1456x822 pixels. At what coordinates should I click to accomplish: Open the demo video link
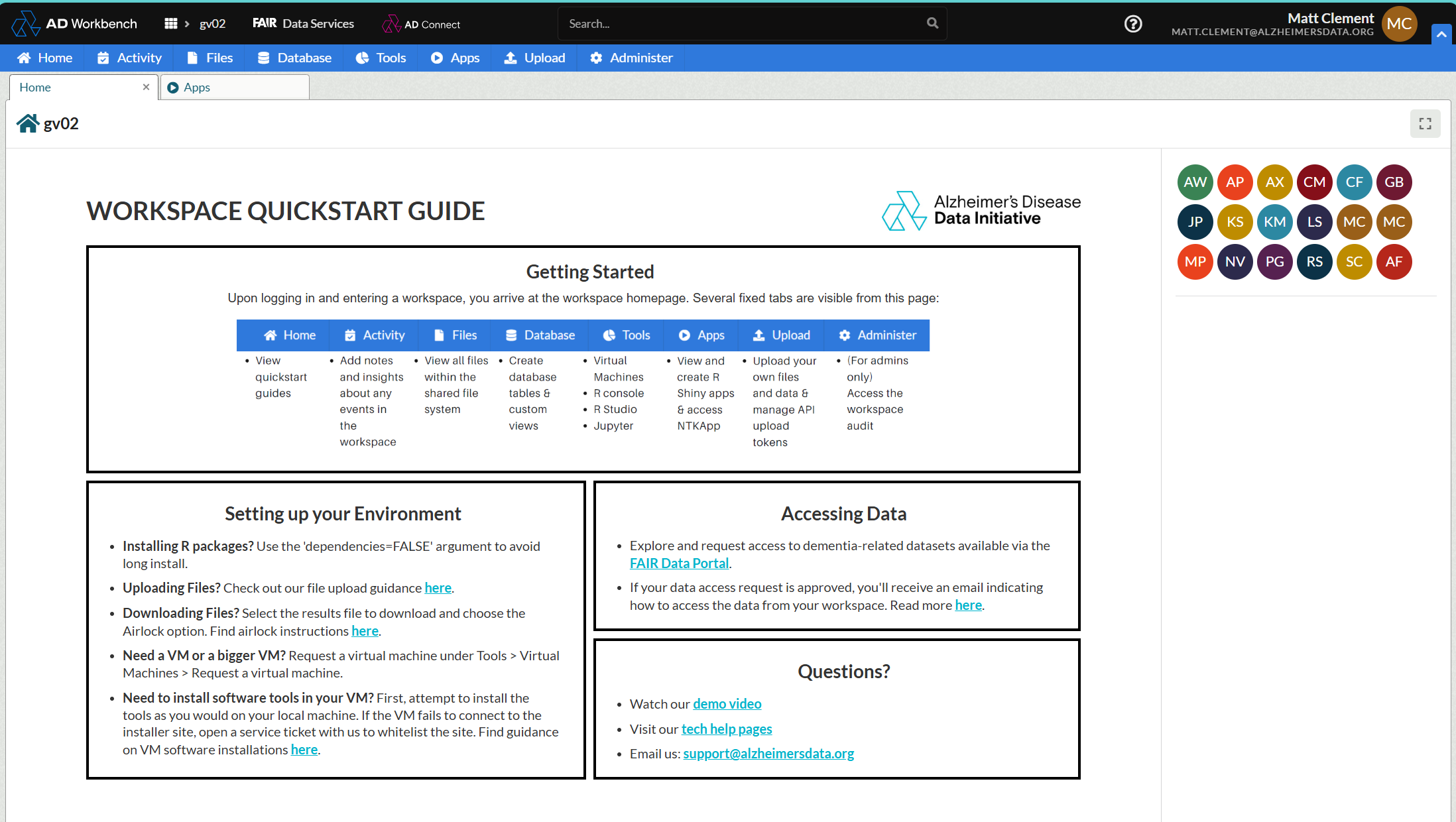point(727,704)
